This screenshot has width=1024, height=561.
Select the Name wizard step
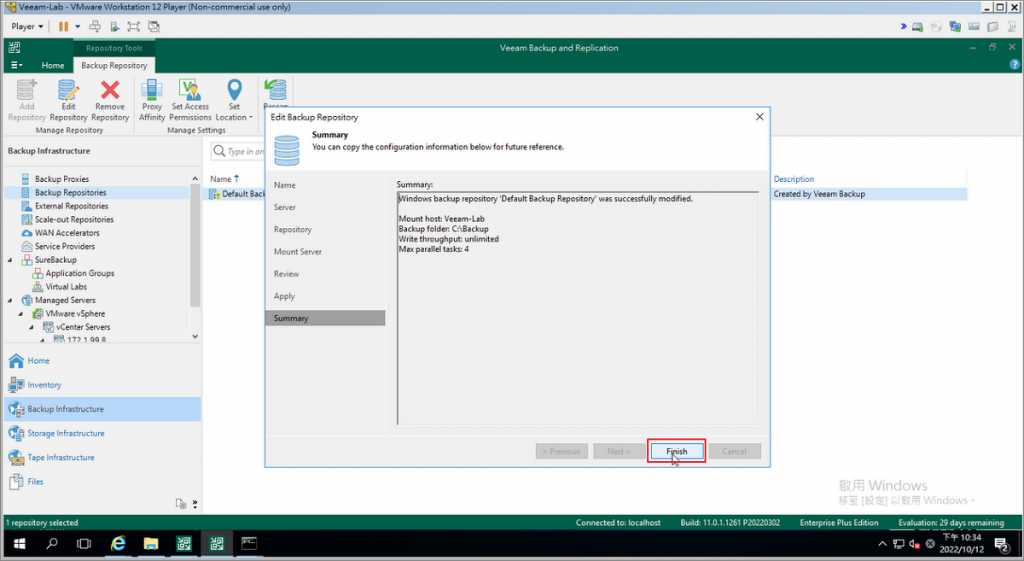[x=285, y=185]
